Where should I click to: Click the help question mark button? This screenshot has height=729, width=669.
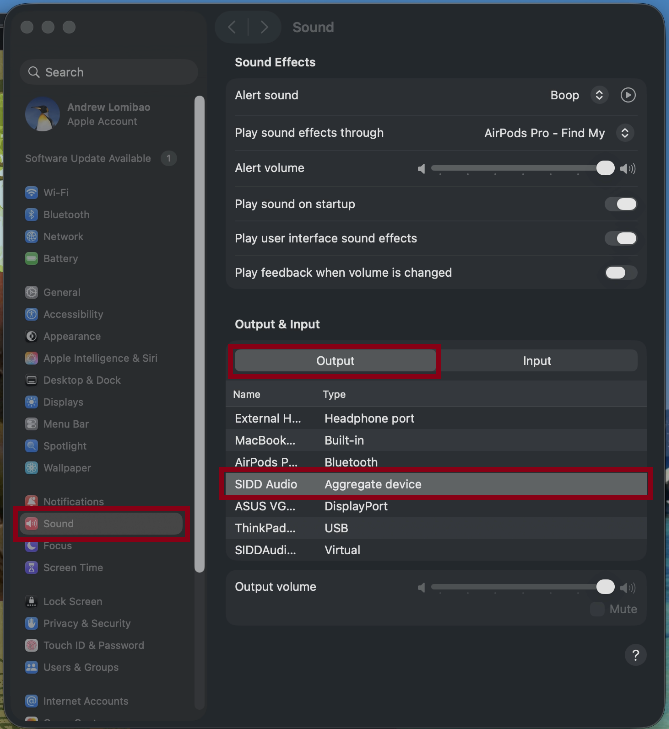point(636,655)
